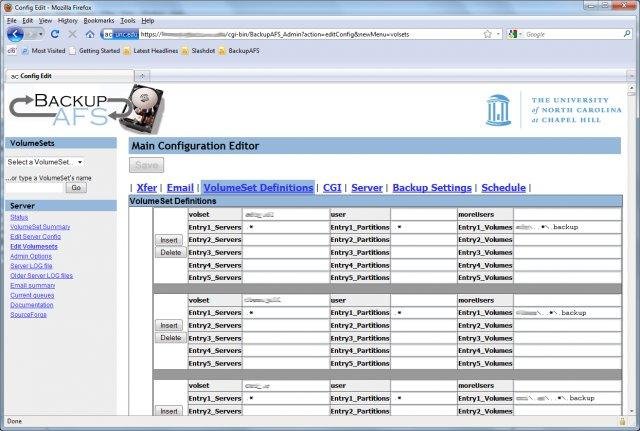
Task: Open the Server LOG file link
Action: 31,266
